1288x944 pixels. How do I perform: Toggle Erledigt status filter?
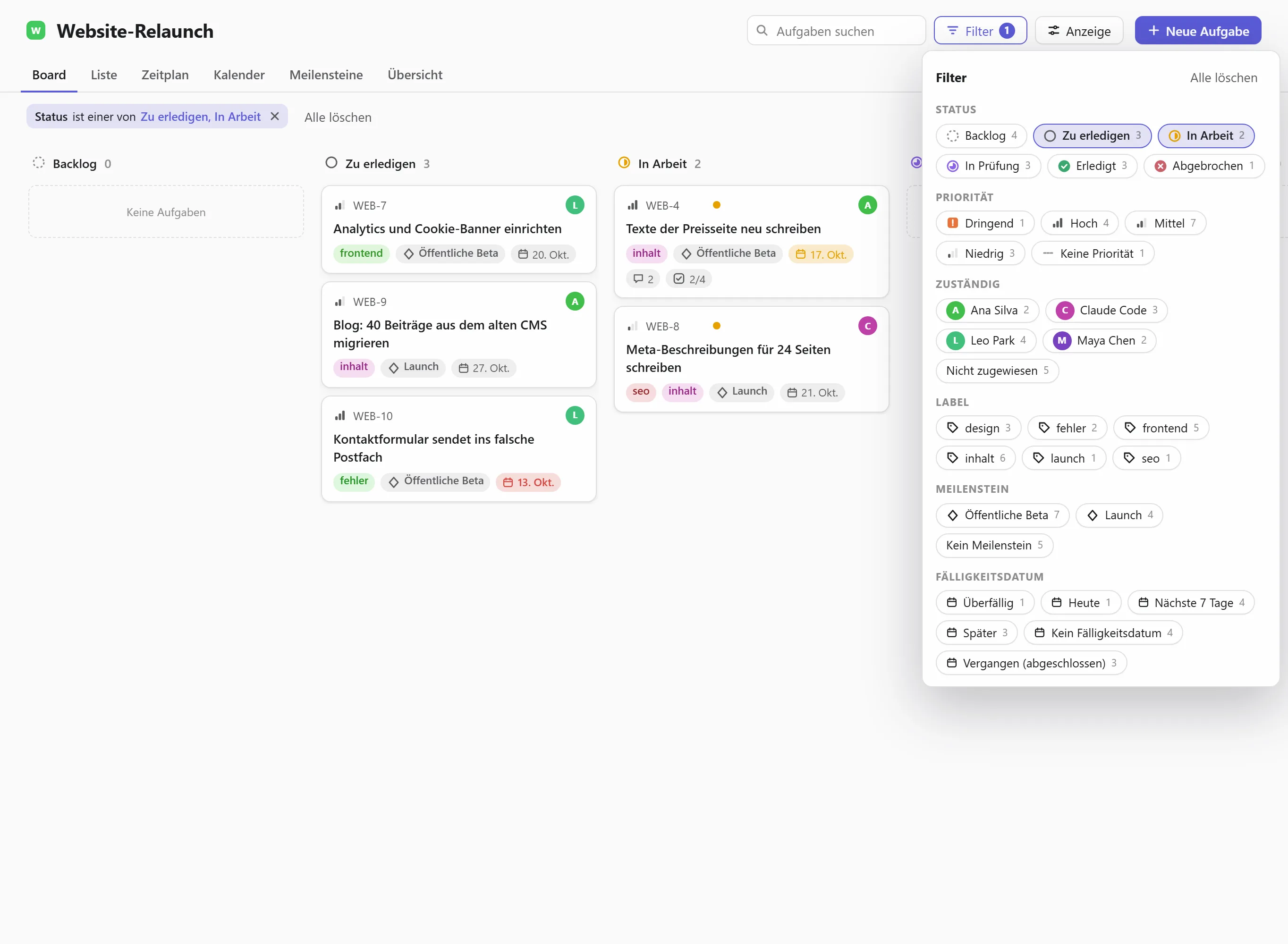pyautogui.click(x=1092, y=166)
